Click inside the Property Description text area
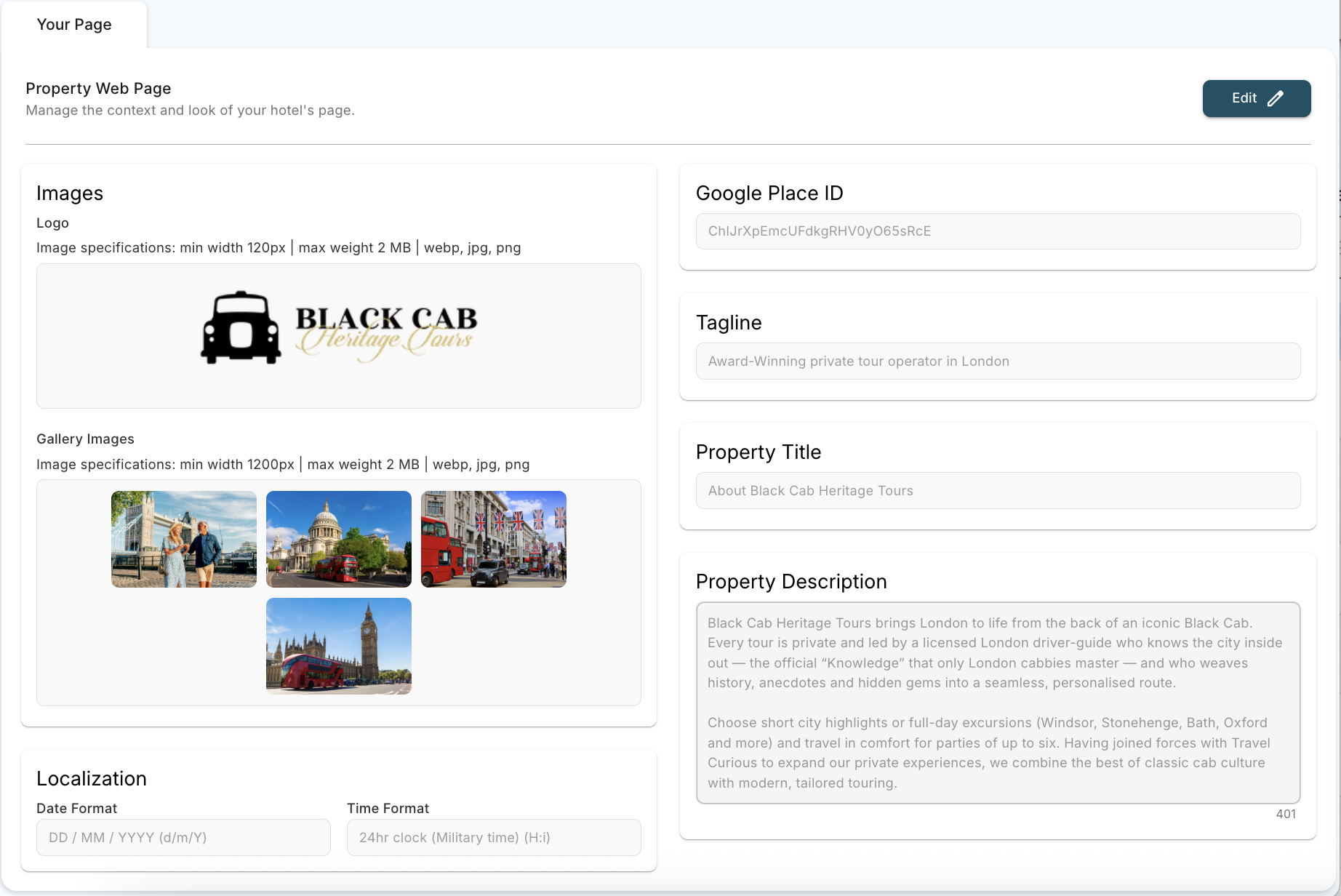Viewport: 1341px width, 896px height. tap(998, 703)
